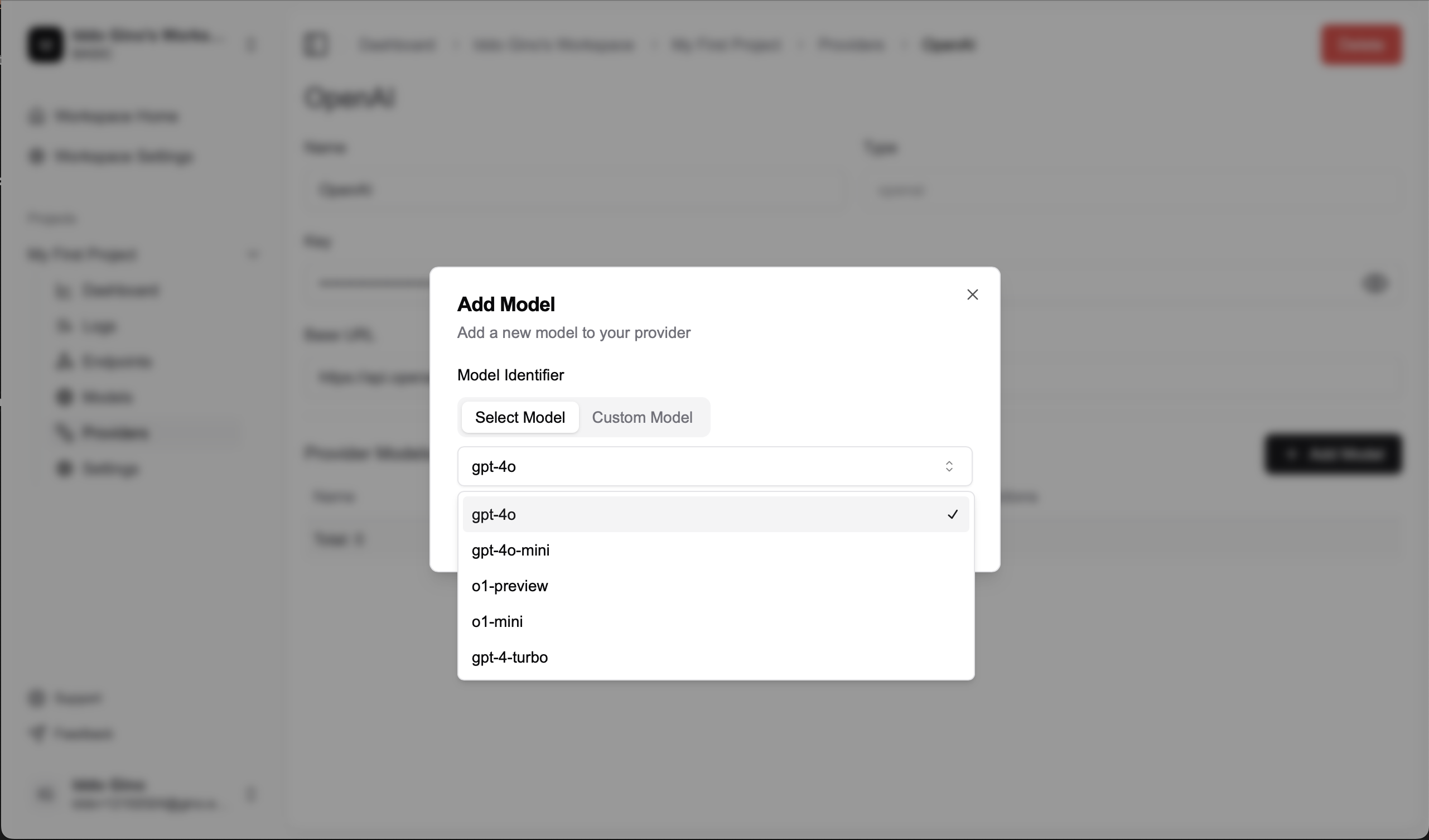Open Models via its sidebar icon
The image size is (1429, 840).
coord(64,397)
